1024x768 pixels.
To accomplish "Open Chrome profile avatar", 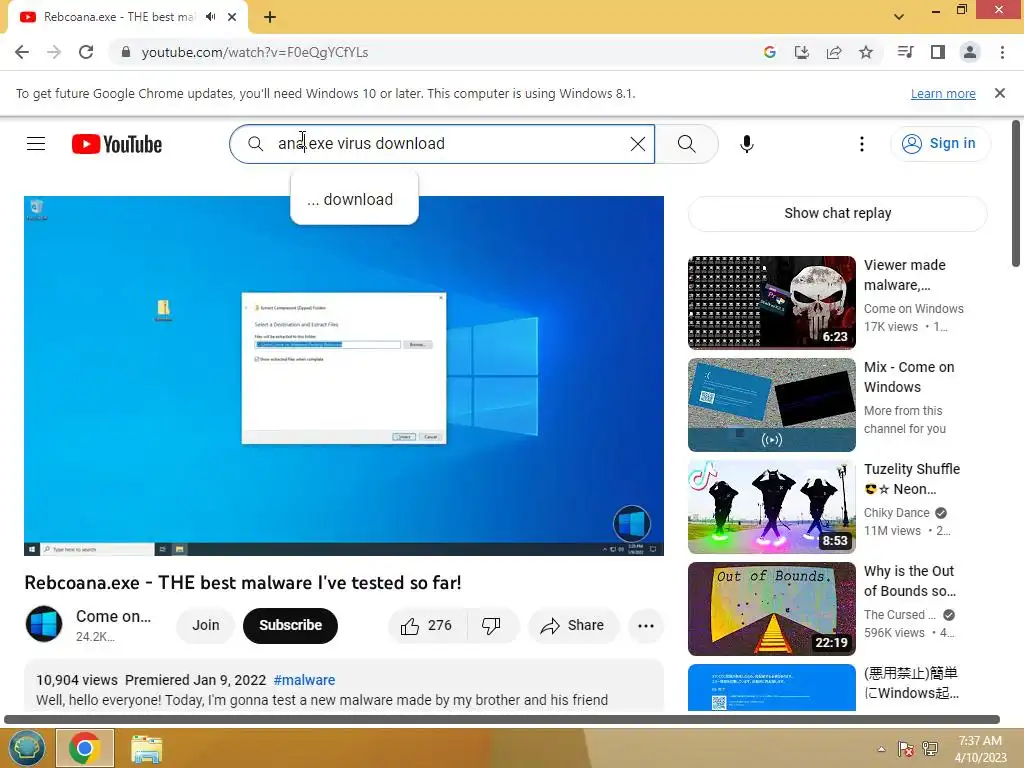I will (x=970, y=52).
